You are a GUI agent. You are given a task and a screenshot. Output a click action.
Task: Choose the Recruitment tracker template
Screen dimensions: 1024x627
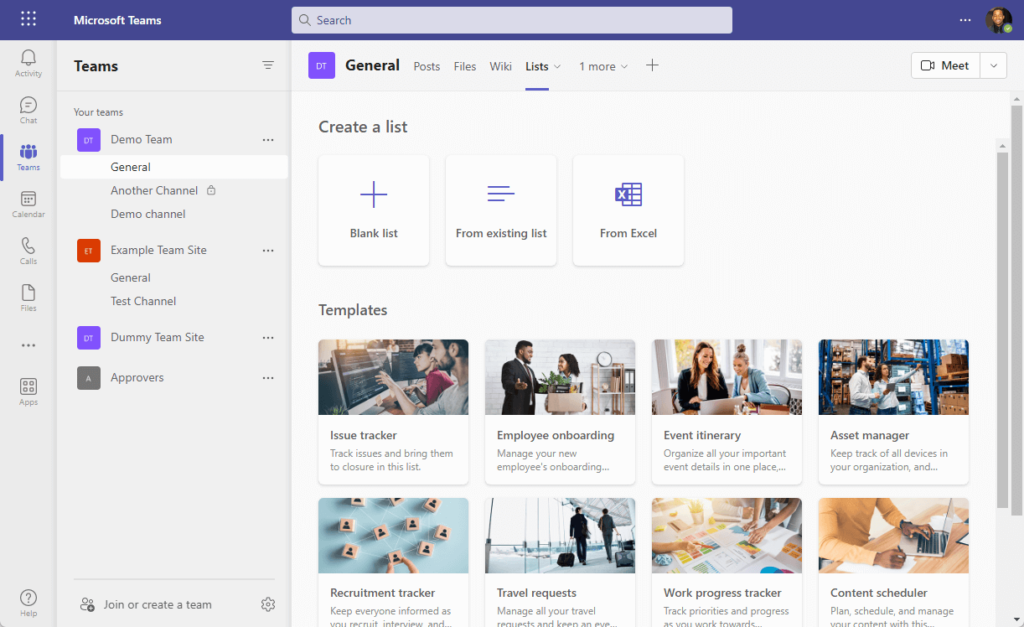(x=393, y=562)
